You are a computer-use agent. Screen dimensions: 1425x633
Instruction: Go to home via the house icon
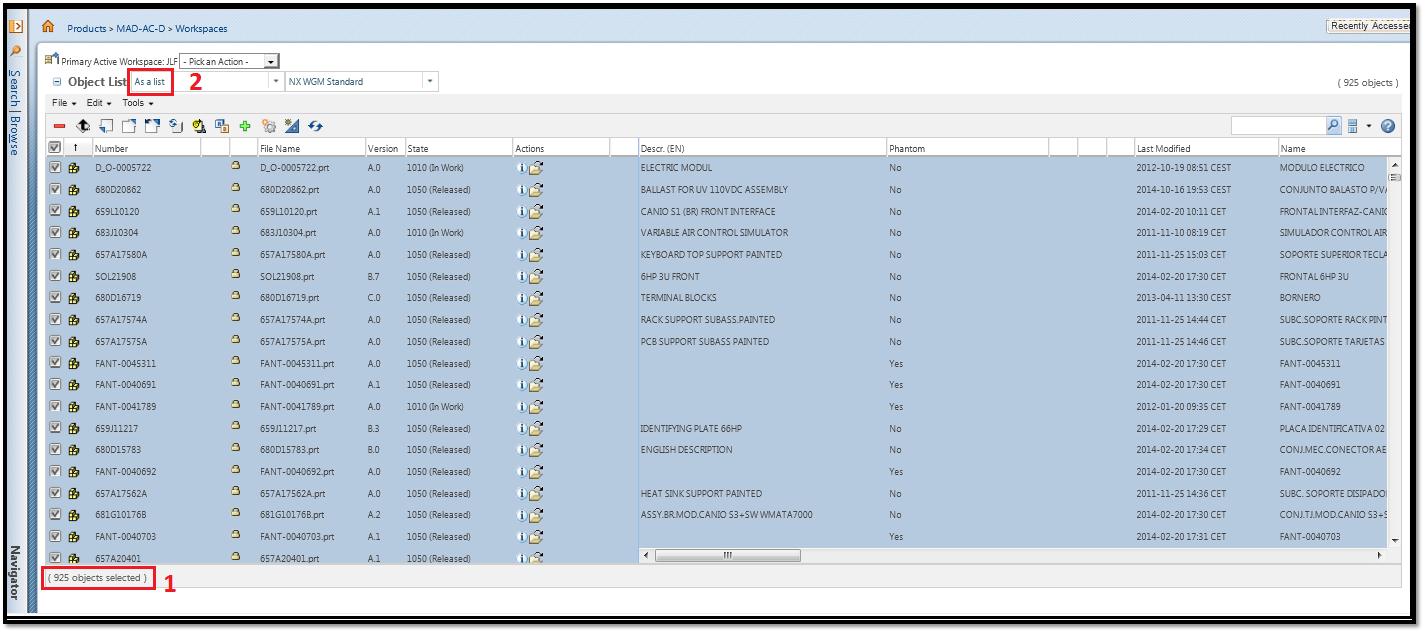[48, 27]
